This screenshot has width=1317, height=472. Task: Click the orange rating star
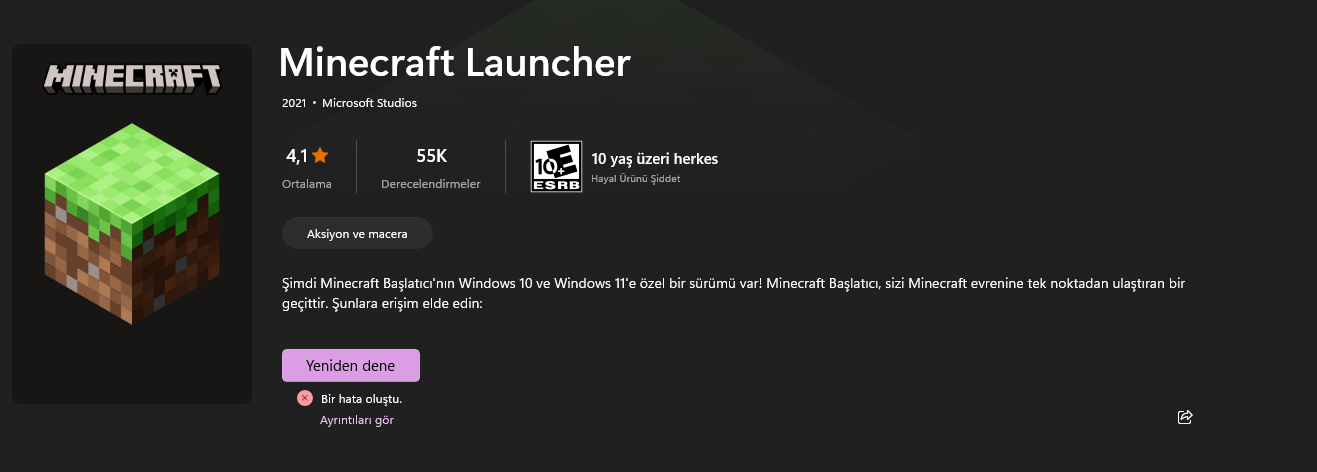(x=320, y=155)
